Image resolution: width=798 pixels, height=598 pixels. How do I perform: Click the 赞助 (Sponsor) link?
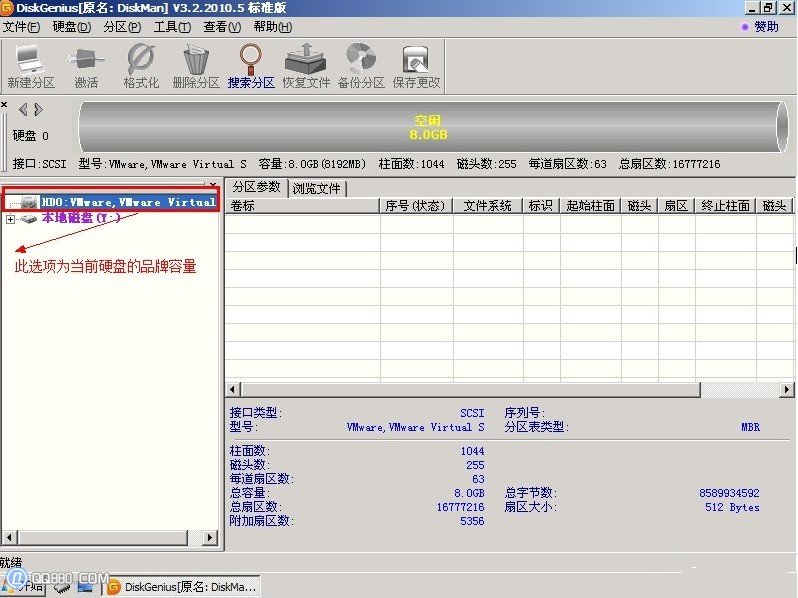[x=765, y=27]
